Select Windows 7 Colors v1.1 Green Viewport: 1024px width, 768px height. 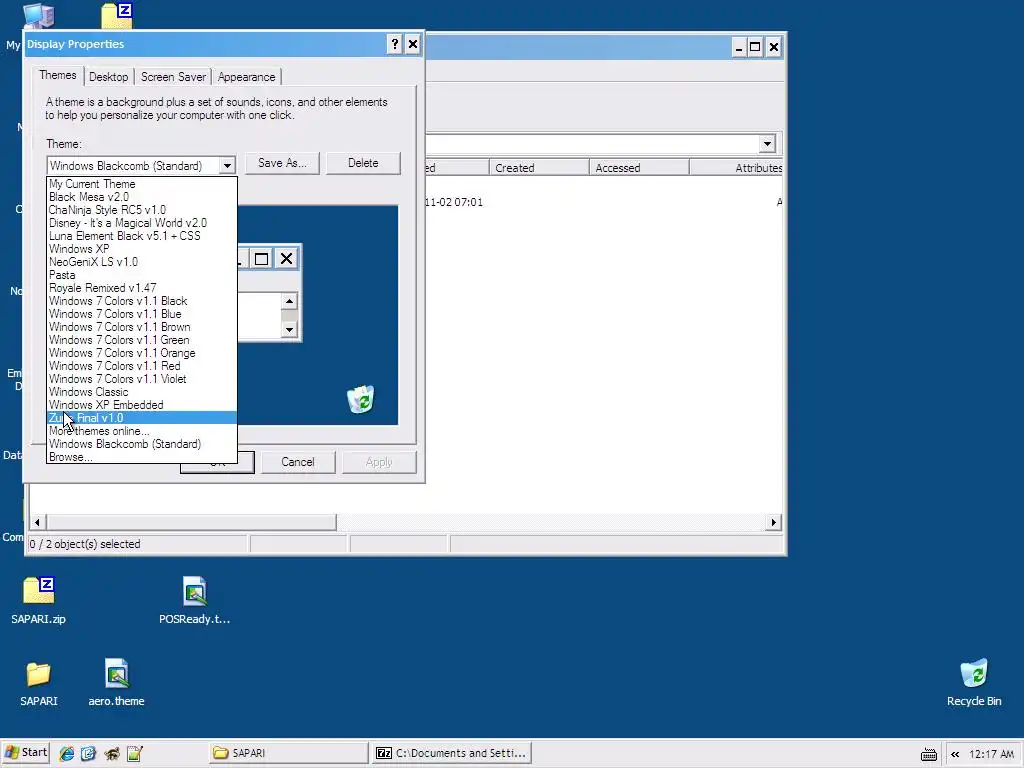pyautogui.click(x=142, y=340)
